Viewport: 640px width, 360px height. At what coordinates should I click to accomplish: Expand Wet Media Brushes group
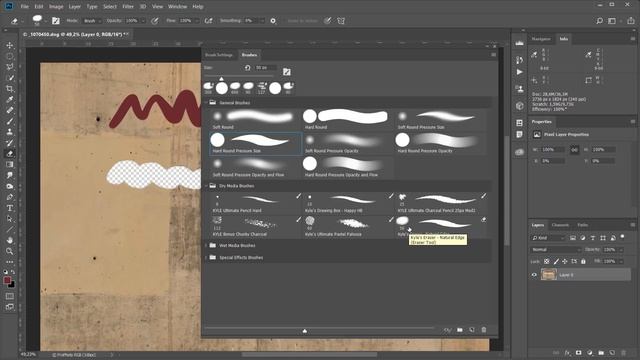coord(206,245)
